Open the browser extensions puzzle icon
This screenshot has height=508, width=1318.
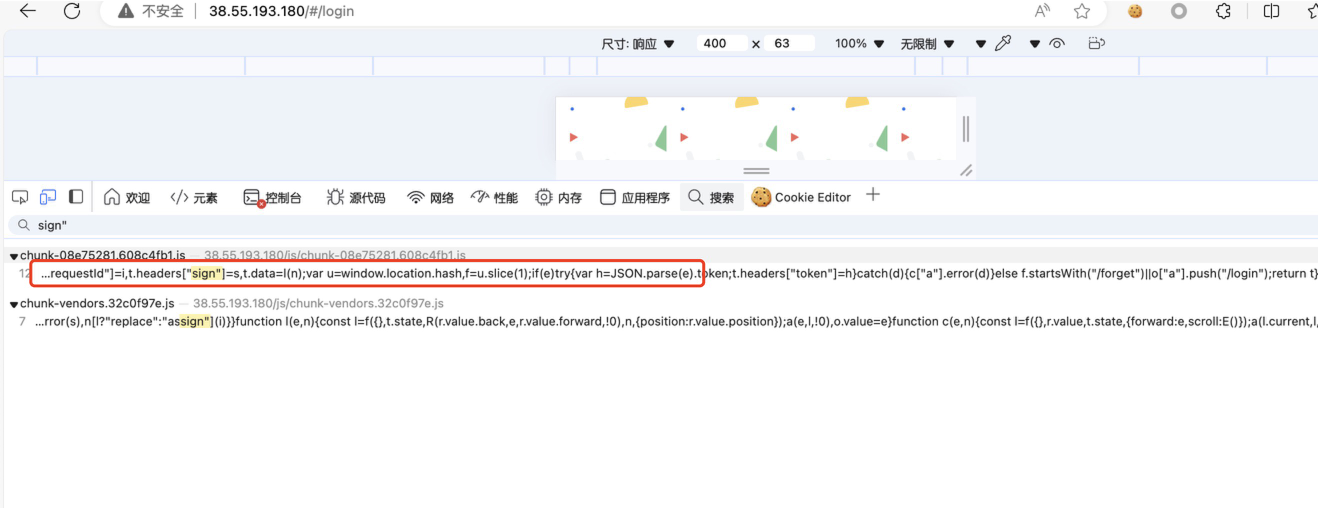pyautogui.click(x=1223, y=12)
